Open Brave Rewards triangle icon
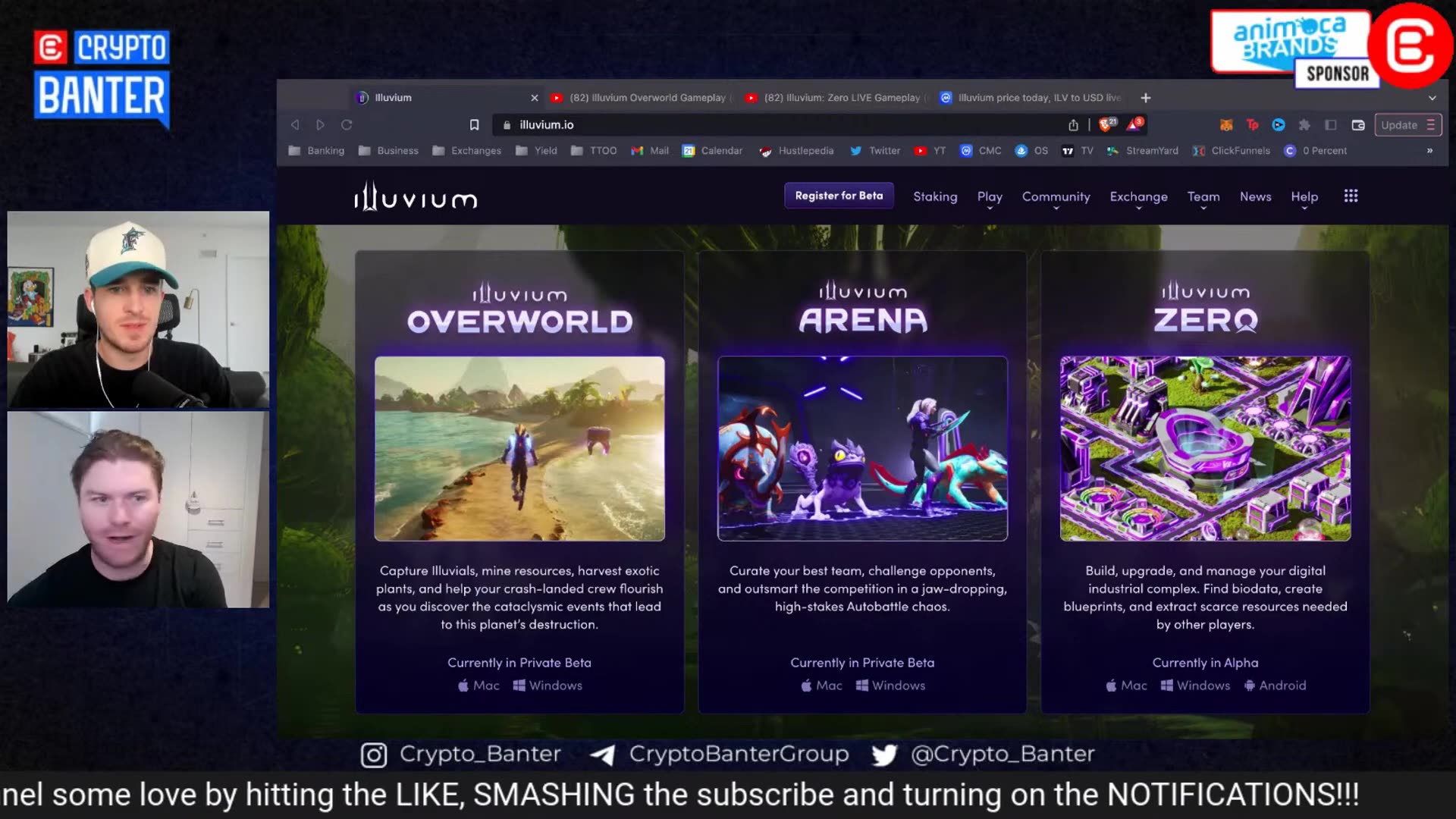Viewport: 1456px width, 819px height. click(1135, 124)
